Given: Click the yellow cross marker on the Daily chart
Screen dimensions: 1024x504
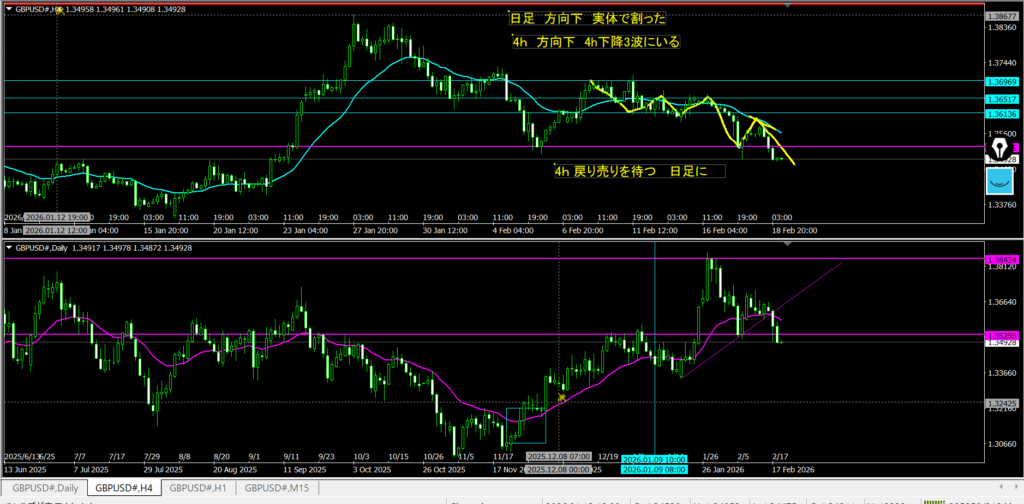Looking at the screenshot, I should pos(562,397).
